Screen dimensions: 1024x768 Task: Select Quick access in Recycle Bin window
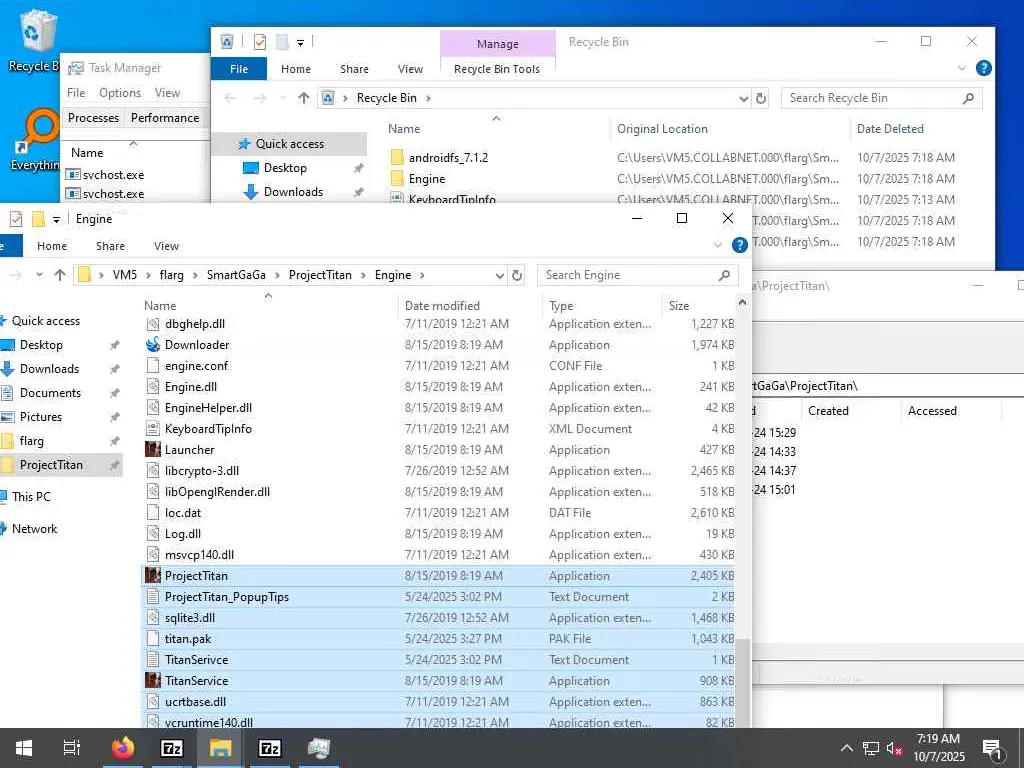click(x=289, y=144)
